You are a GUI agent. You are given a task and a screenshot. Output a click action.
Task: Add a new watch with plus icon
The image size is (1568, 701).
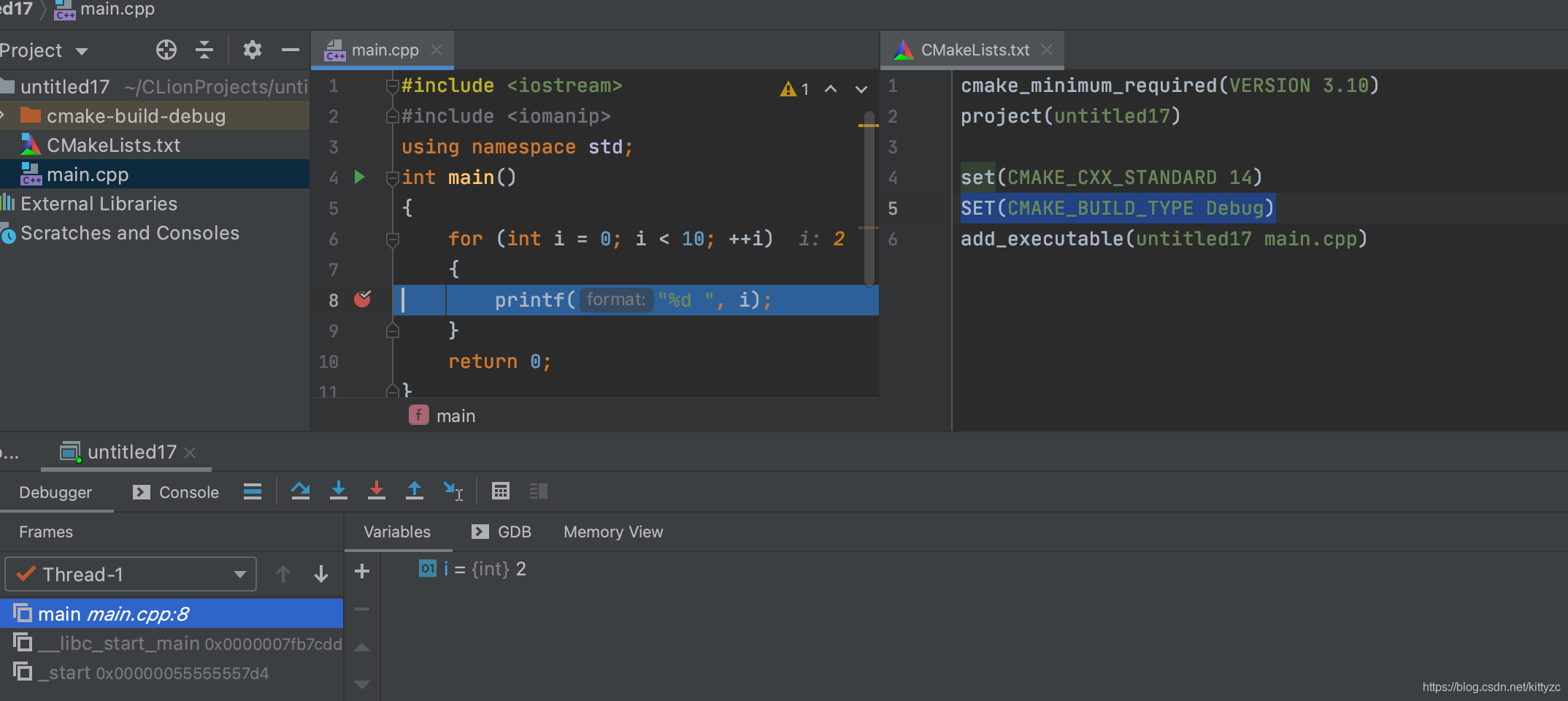pyautogui.click(x=362, y=571)
